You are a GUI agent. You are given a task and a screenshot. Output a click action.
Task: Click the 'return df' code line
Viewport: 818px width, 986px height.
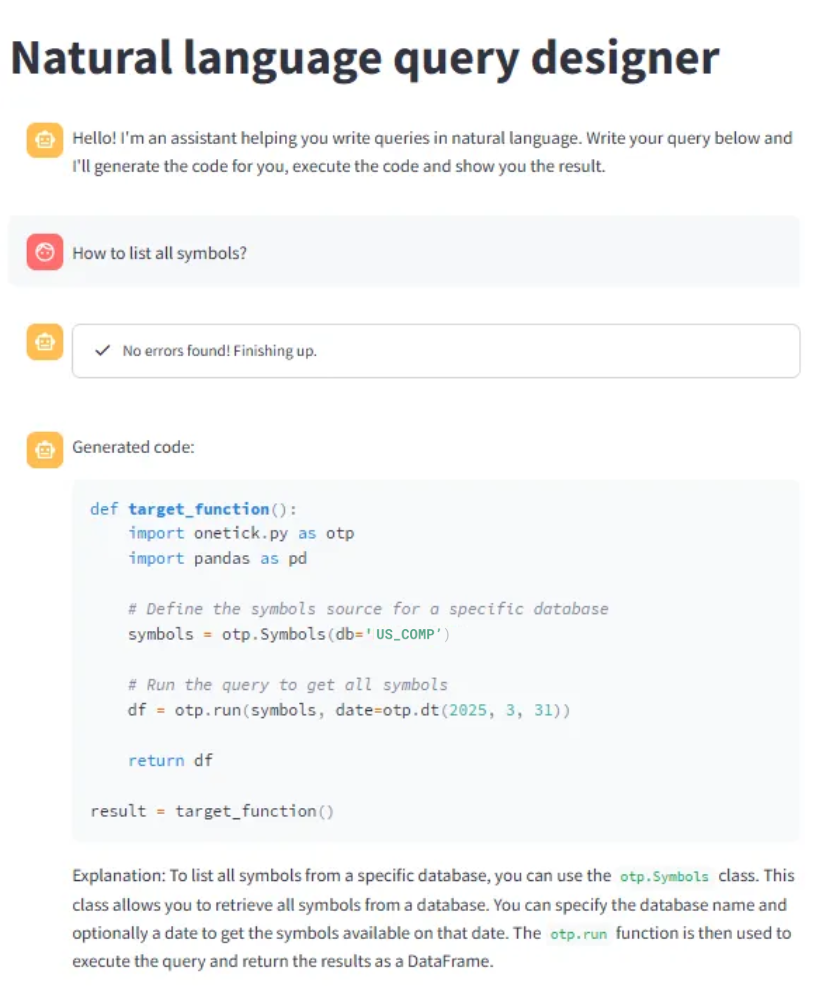coord(170,760)
